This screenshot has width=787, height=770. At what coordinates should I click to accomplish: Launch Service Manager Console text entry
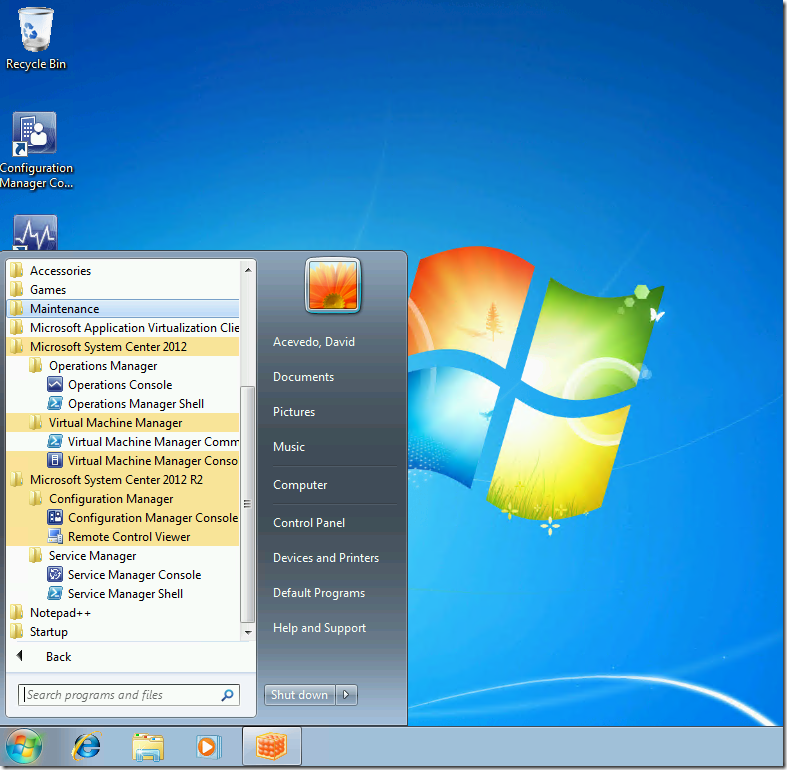(135, 575)
